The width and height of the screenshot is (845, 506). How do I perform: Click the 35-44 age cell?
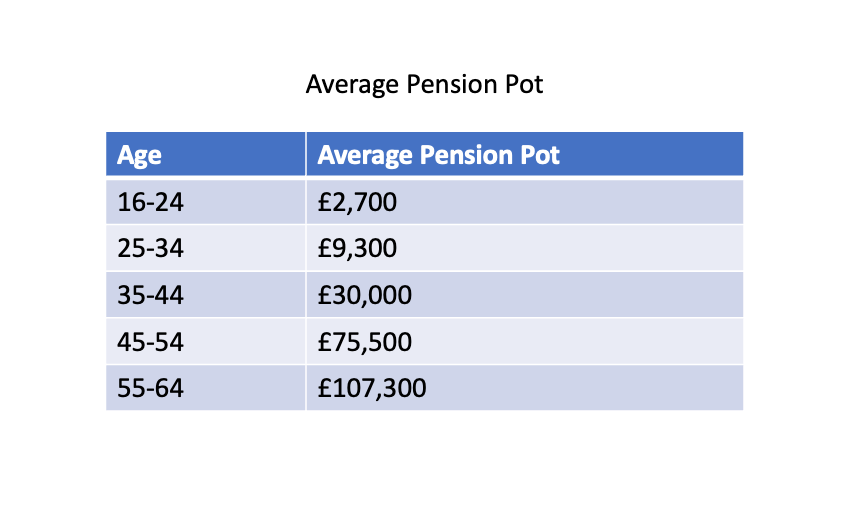206,295
